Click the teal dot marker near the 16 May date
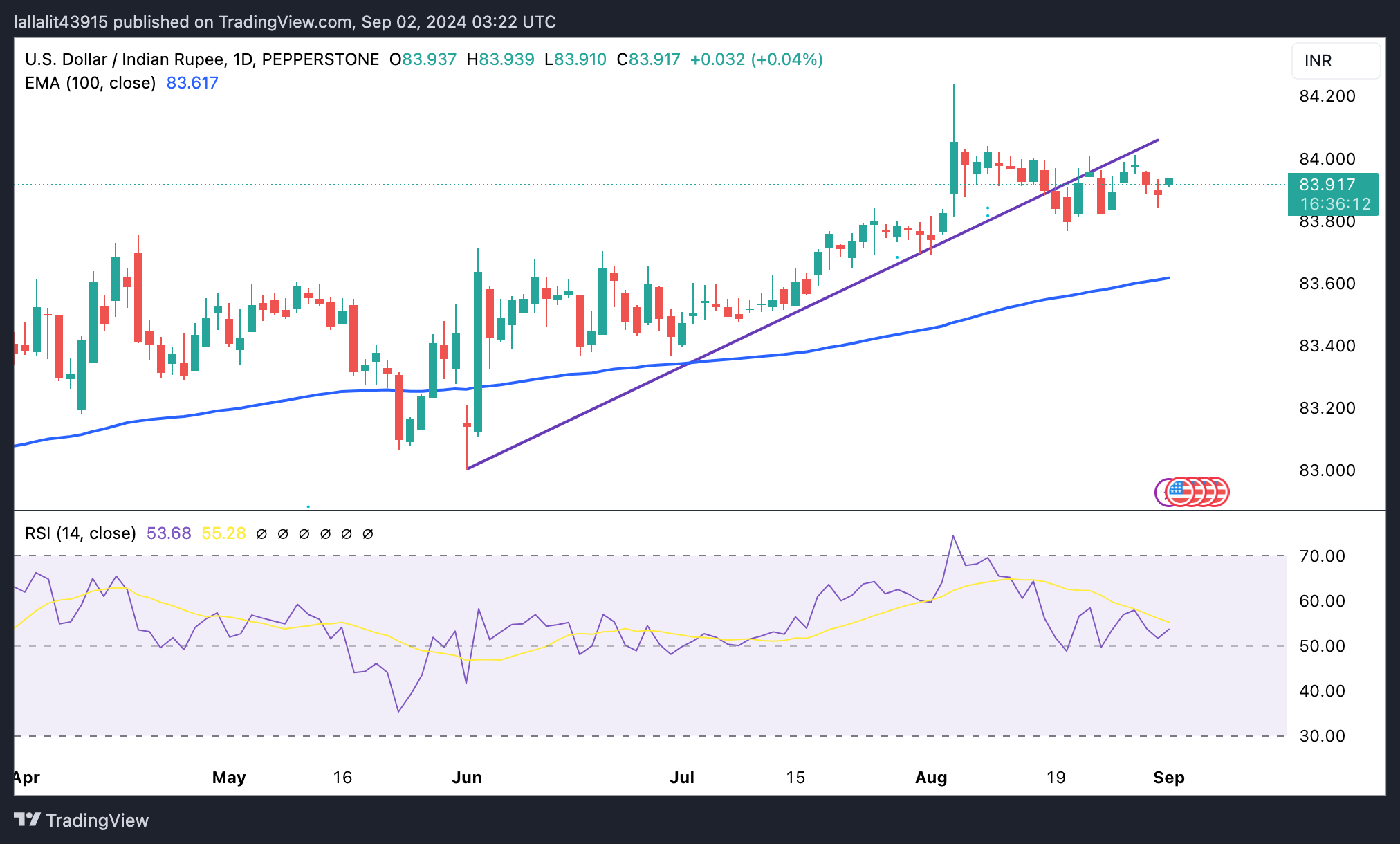 [308, 506]
